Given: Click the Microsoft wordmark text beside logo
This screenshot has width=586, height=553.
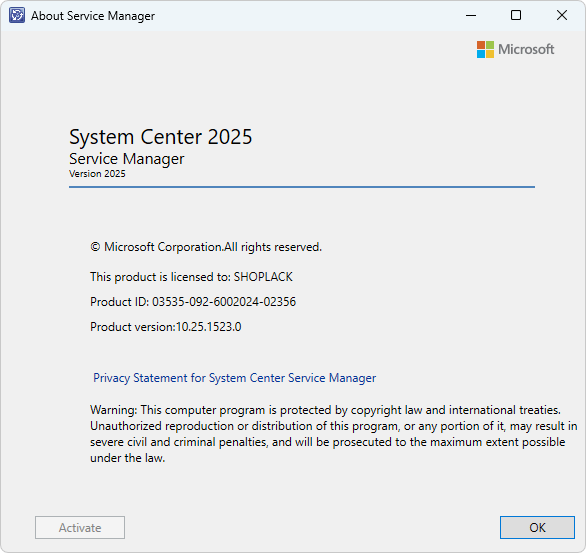Looking at the screenshot, I should coord(526,49).
